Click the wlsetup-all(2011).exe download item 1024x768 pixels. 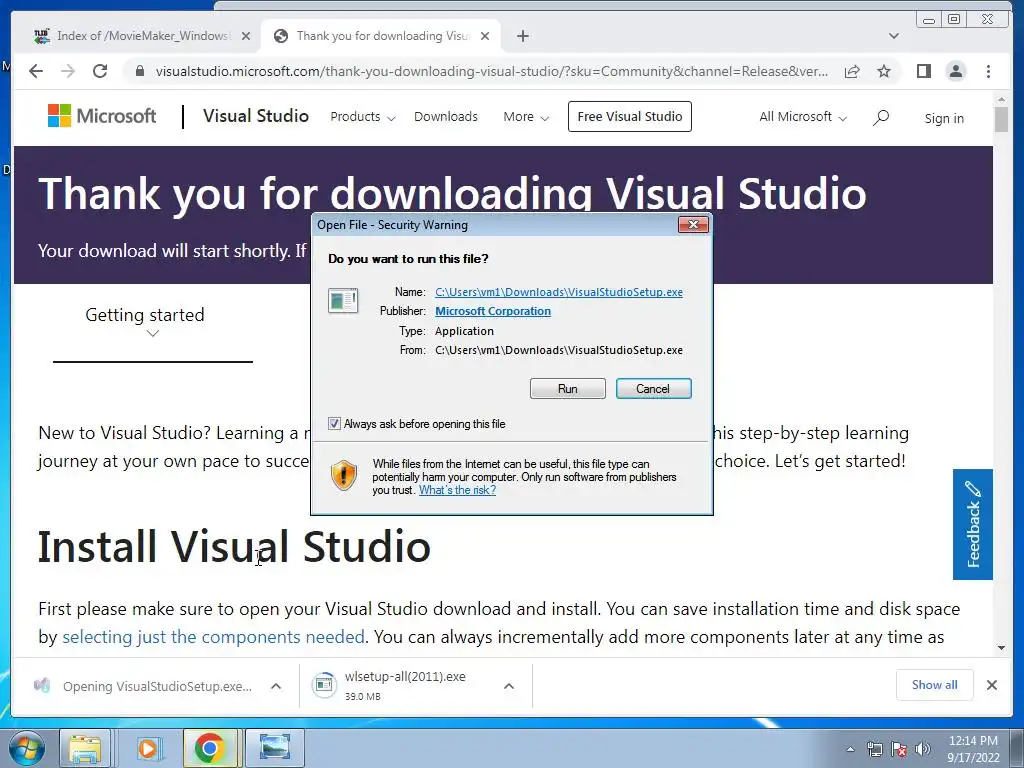[405, 686]
